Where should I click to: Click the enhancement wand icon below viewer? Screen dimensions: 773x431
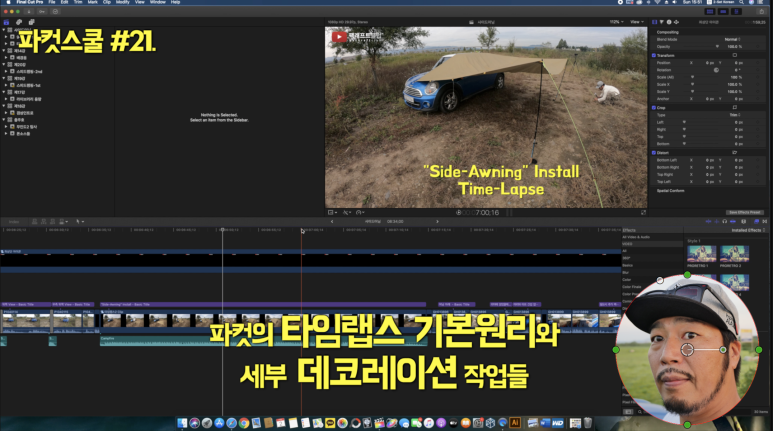[347, 213]
